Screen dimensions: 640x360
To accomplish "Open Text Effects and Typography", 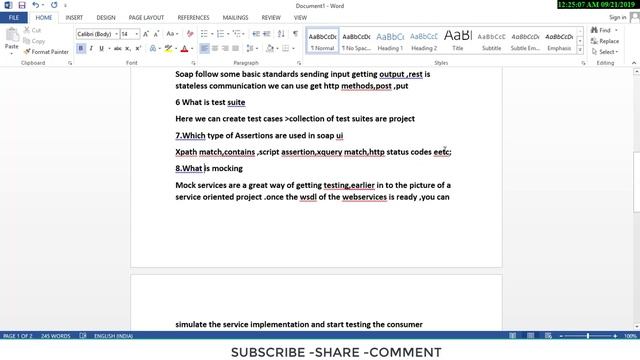I will pyautogui.click(x=153, y=49).
